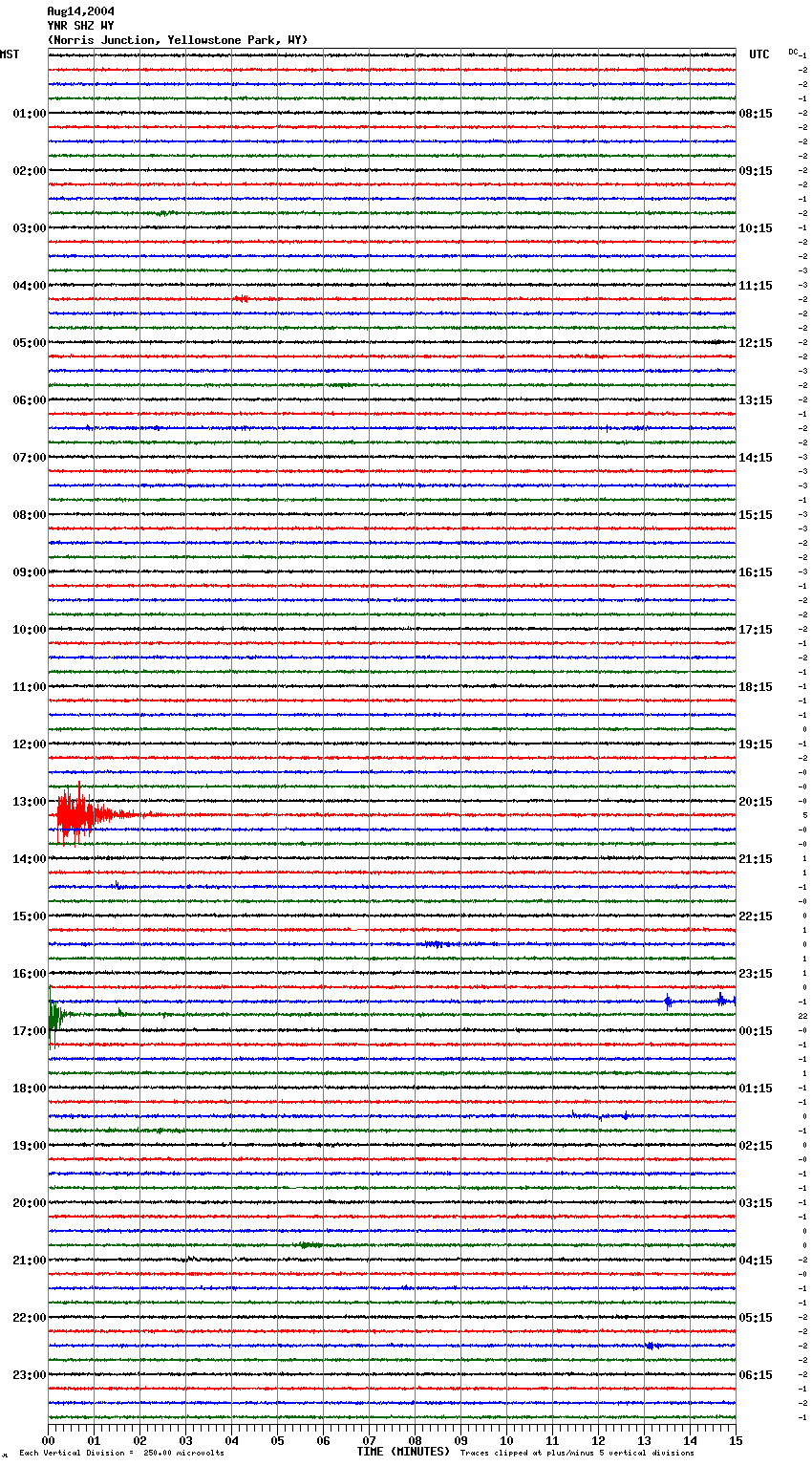Click the 10 minute tick label
This screenshot has height=1466, width=812.
tap(506, 1440)
